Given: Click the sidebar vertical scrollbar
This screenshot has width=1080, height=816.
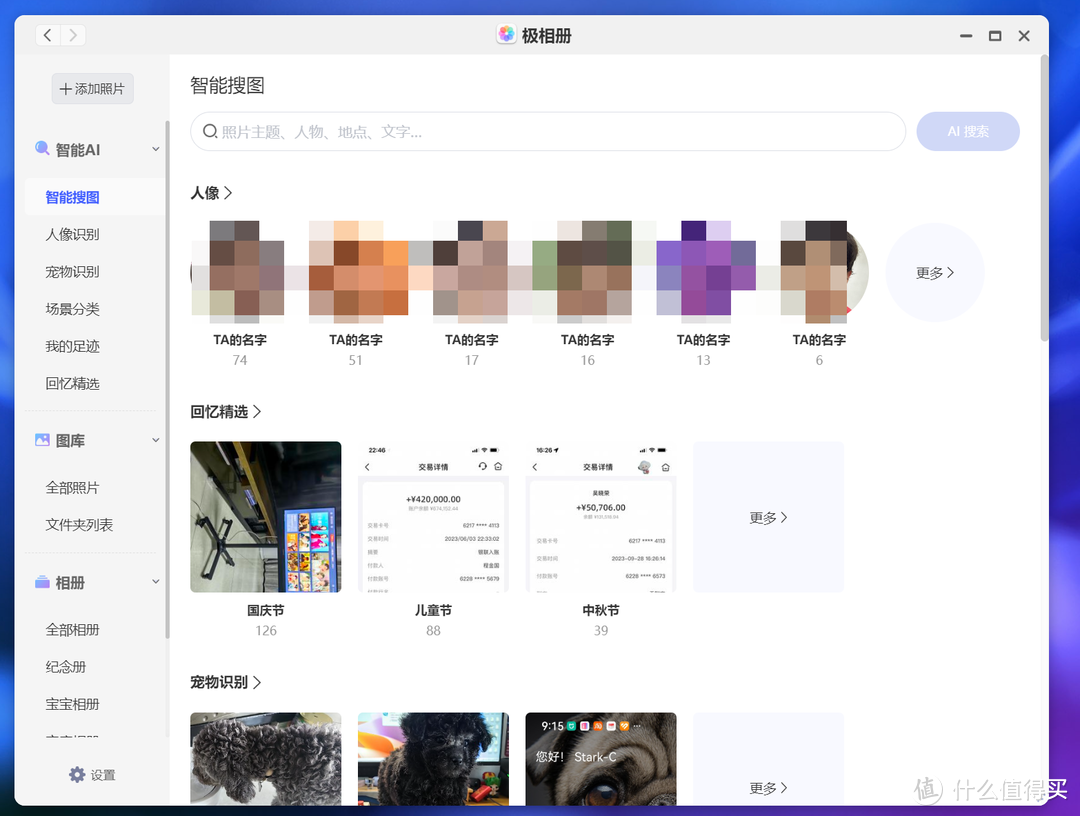Looking at the screenshot, I should point(167,379).
